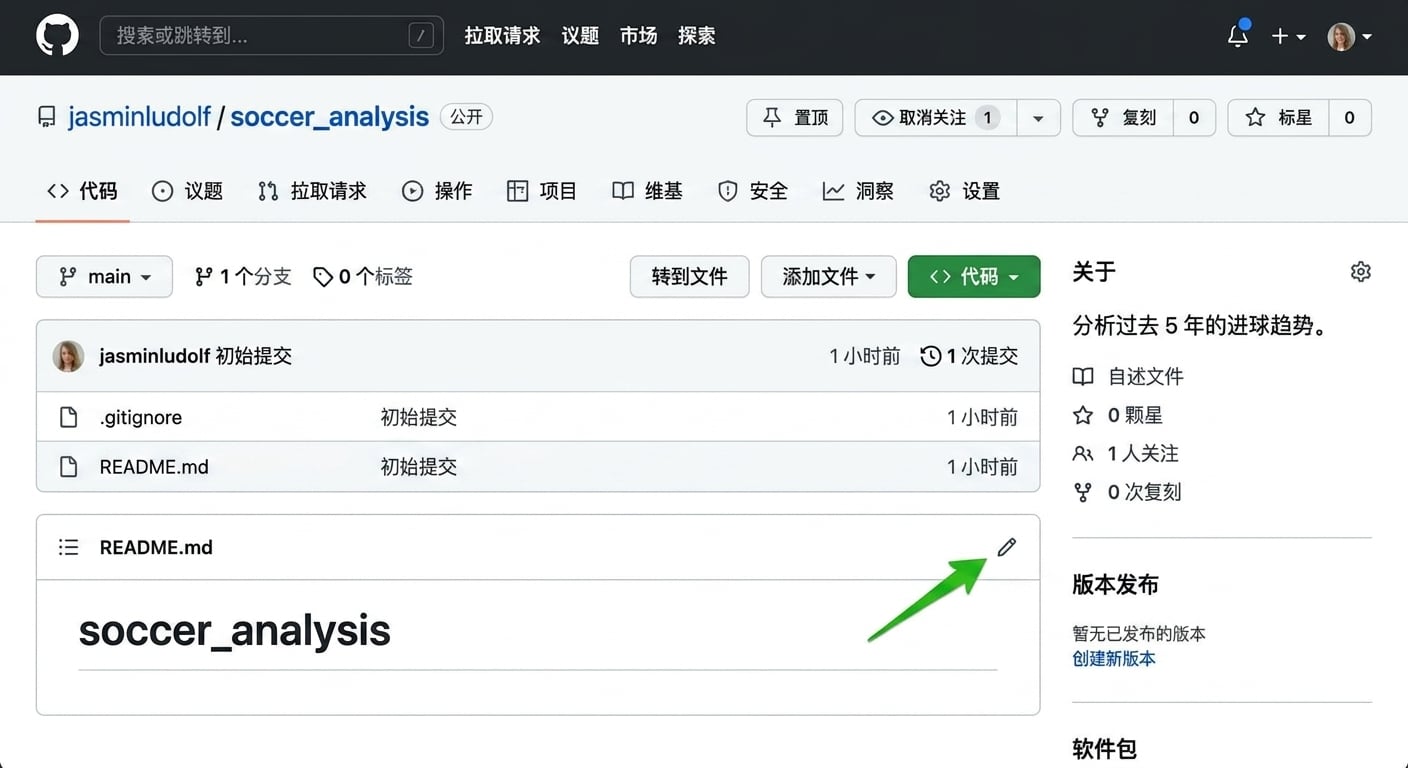The width and height of the screenshot is (1408, 768).
Task: View 1 人关注 watchers link
Action: [x=1126, y=454]
